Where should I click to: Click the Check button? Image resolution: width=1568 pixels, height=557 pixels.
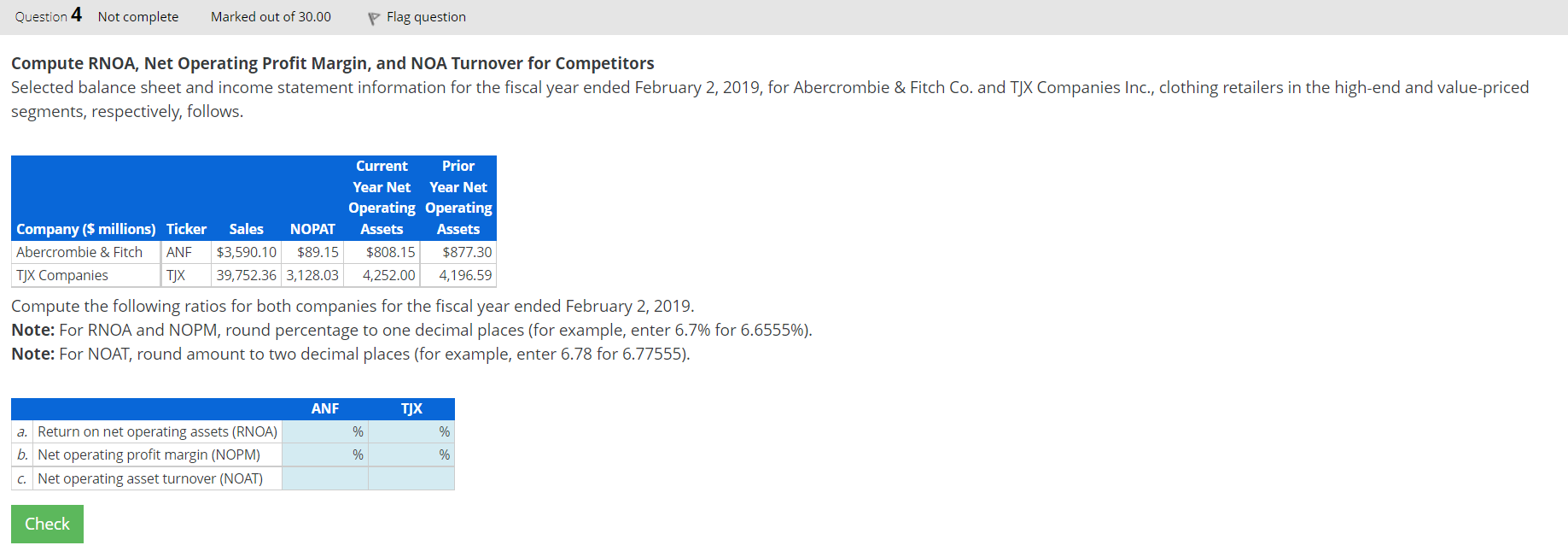coord(47,524)
